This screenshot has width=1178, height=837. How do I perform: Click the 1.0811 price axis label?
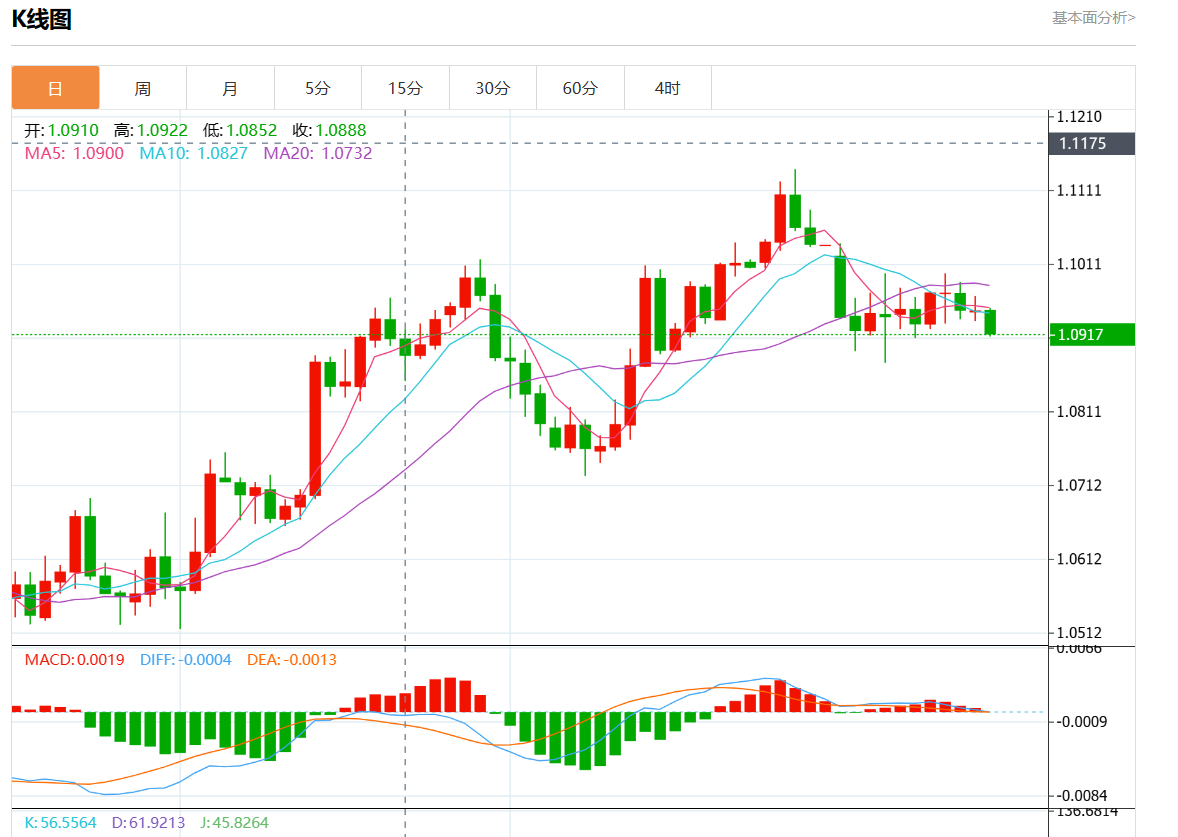pyautogui.click(x=1079, y=412)
